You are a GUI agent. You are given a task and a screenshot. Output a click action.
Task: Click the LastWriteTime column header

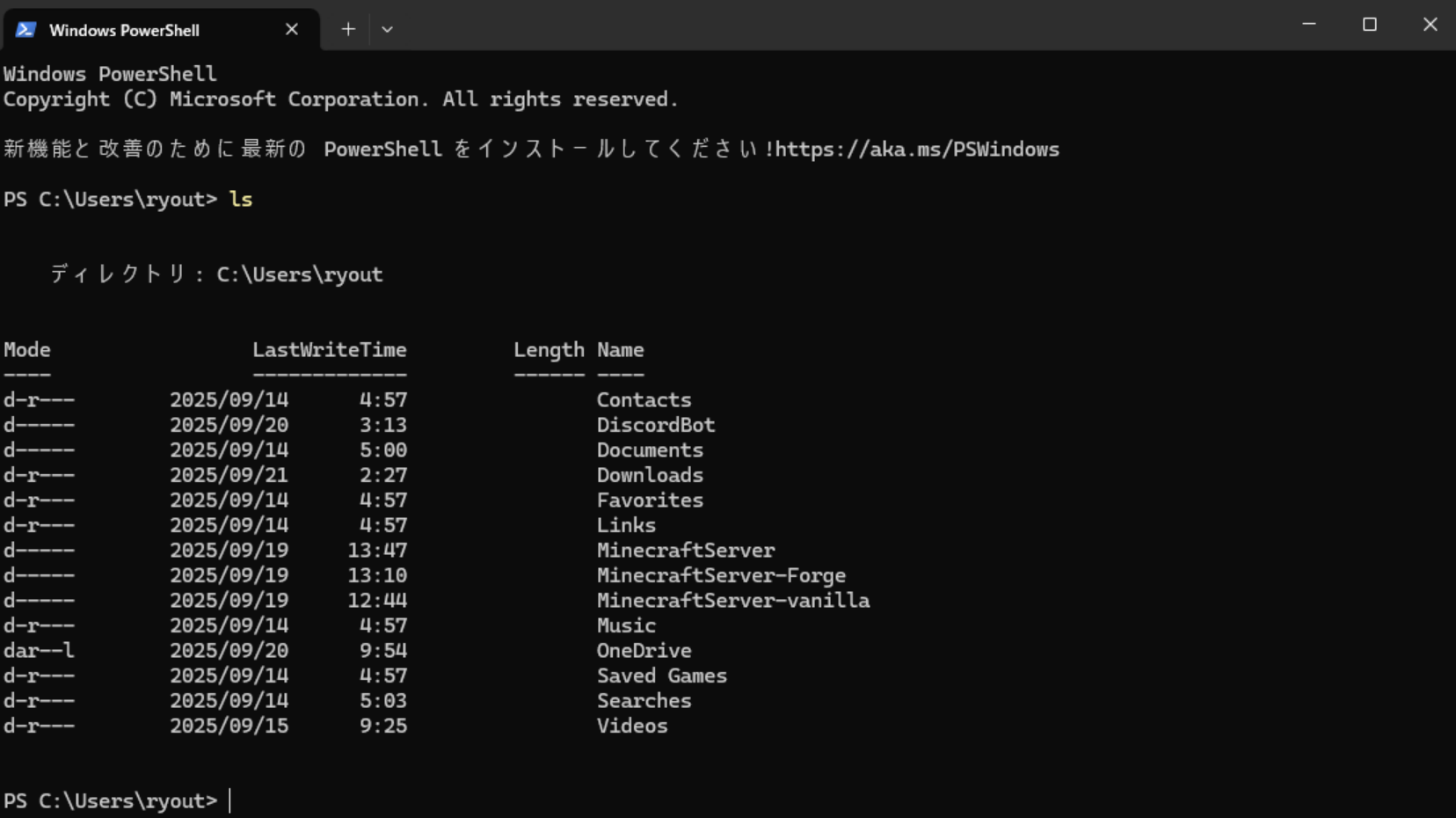pyautogui.click(x=329, y=350)
